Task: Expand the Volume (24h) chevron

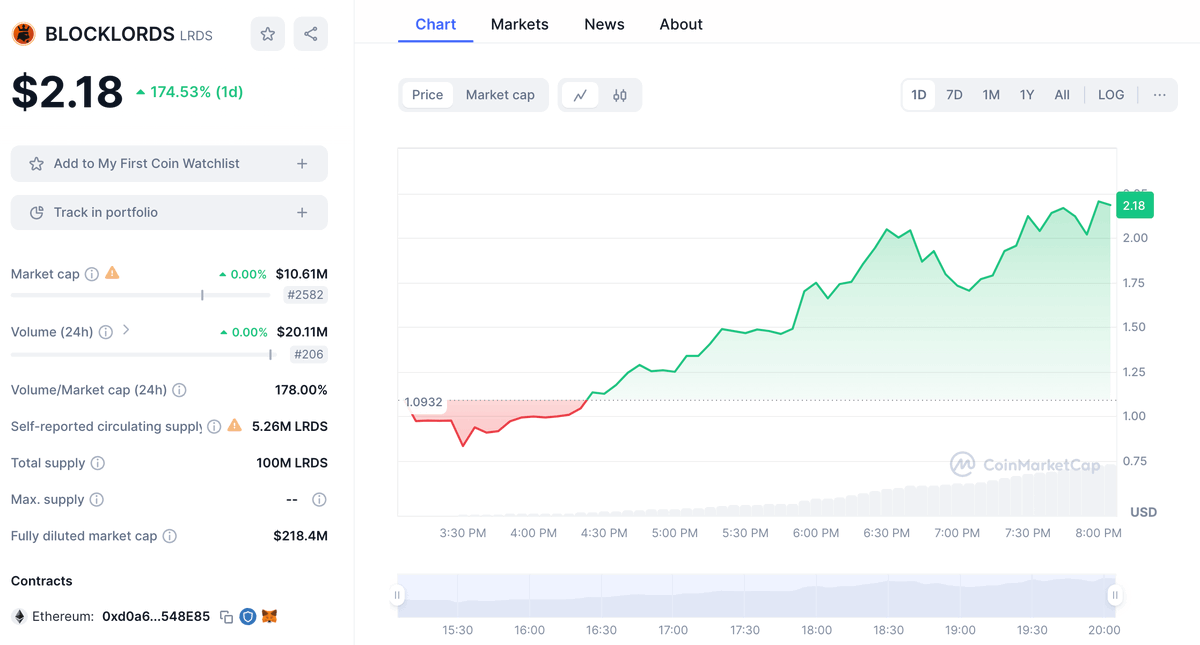Action: click(x=126, y=330)
